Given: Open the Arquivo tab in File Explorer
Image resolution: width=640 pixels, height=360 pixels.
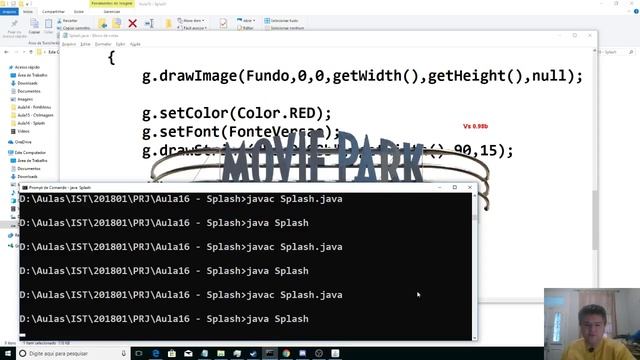Looking at the screenshot, I should tap(9, 12).
